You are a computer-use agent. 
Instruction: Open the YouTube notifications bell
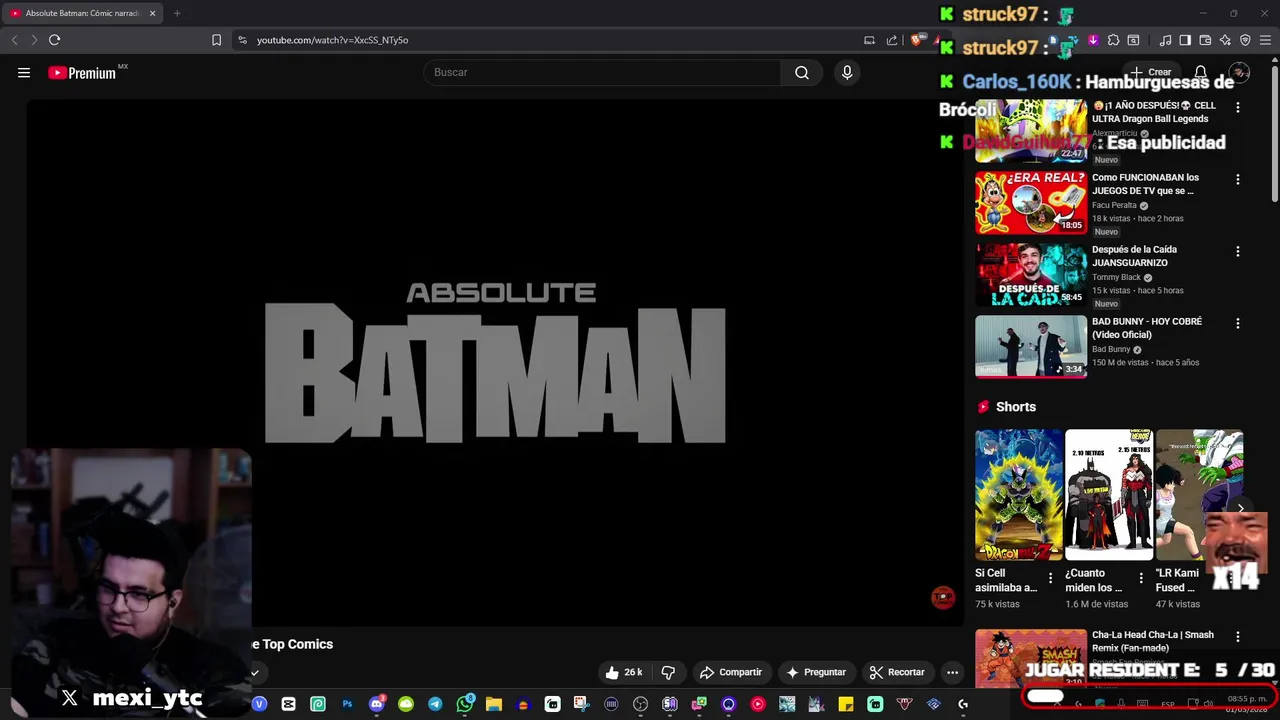click(x=1201, y=72)
